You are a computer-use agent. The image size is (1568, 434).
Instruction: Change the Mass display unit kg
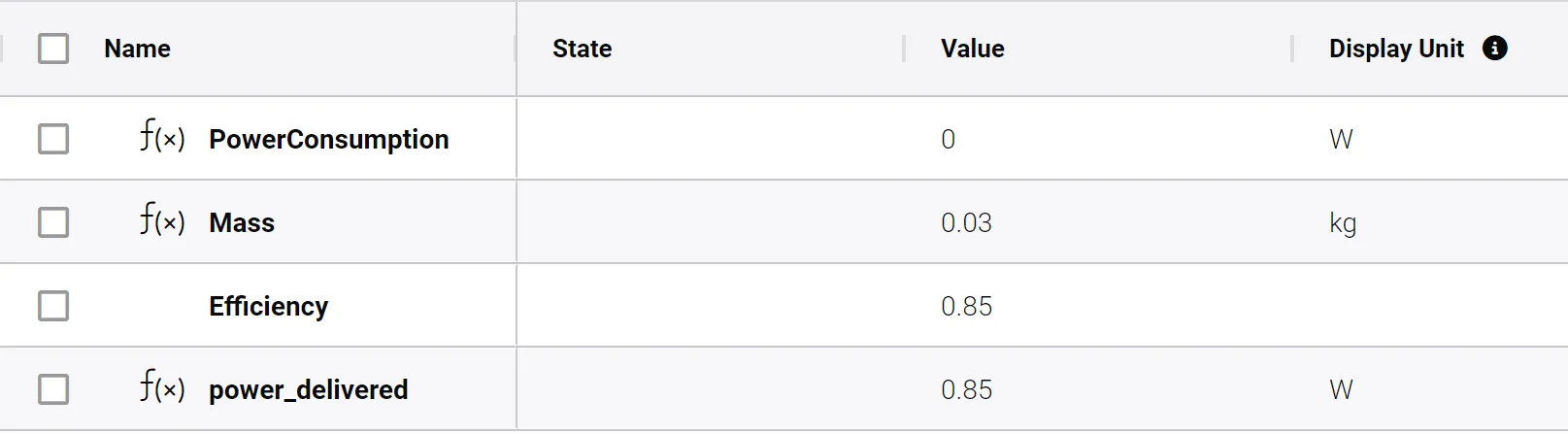[x=1343, y=222]
